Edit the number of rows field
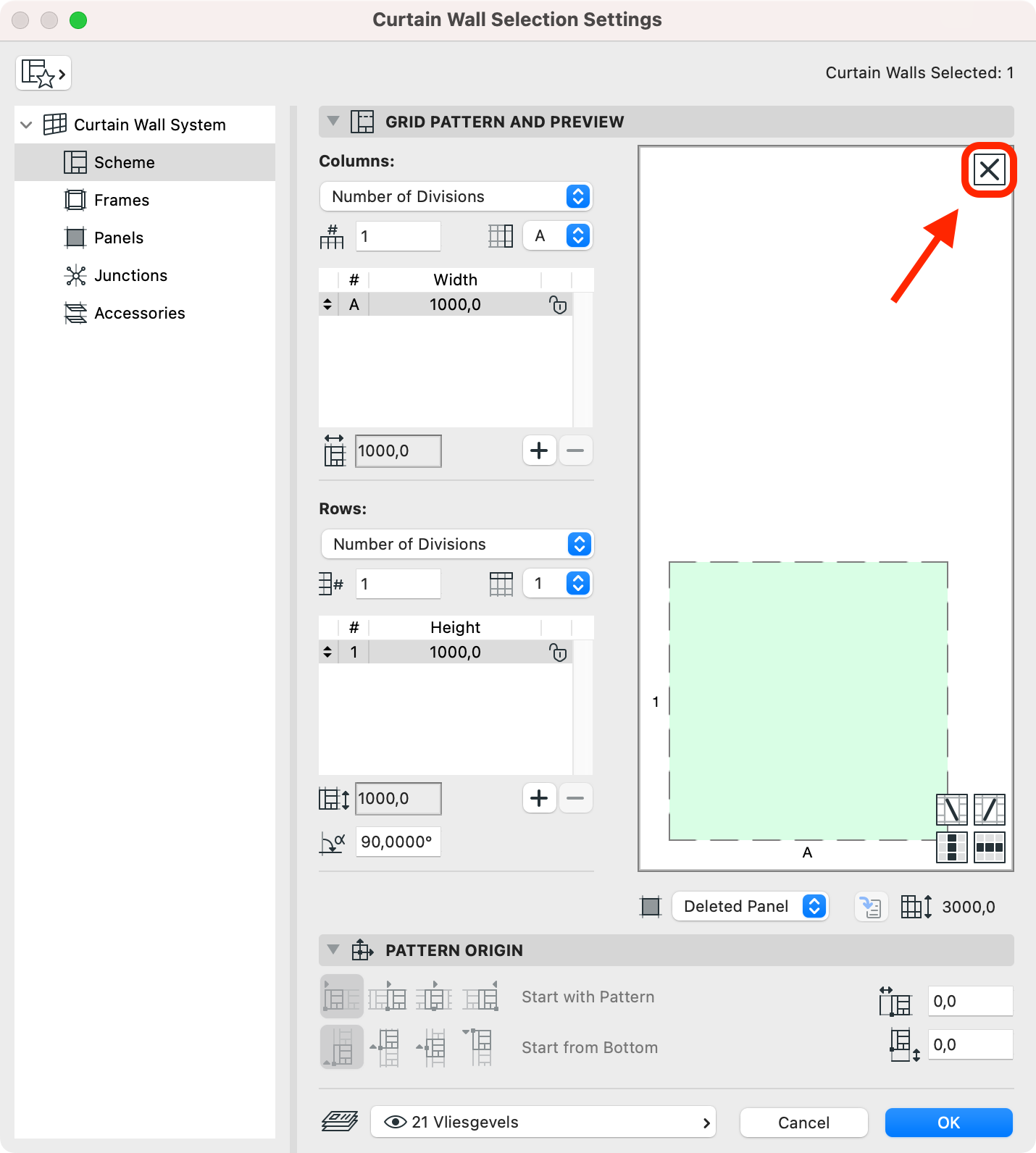The height and width of the screenshot is (1153, 1036). [398, 584]
